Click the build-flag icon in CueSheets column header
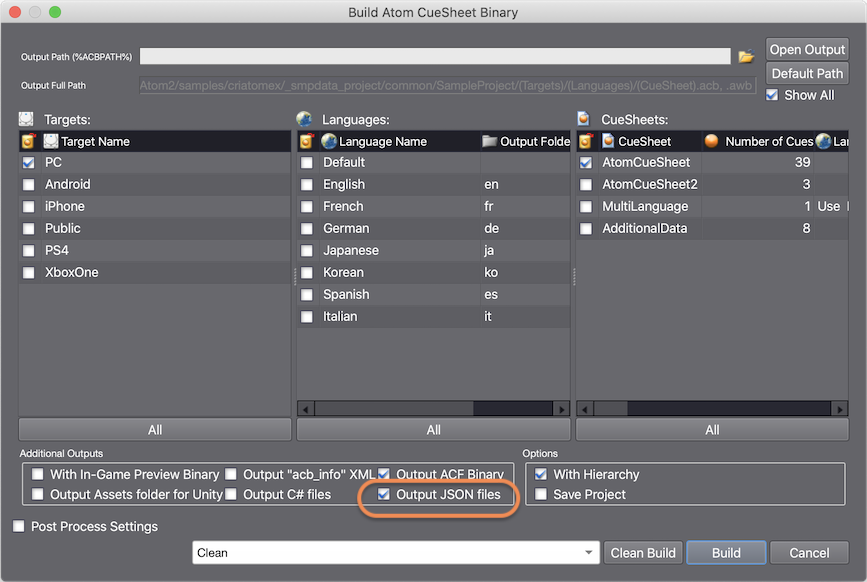867x582 pixels. (x=586, y=141)
